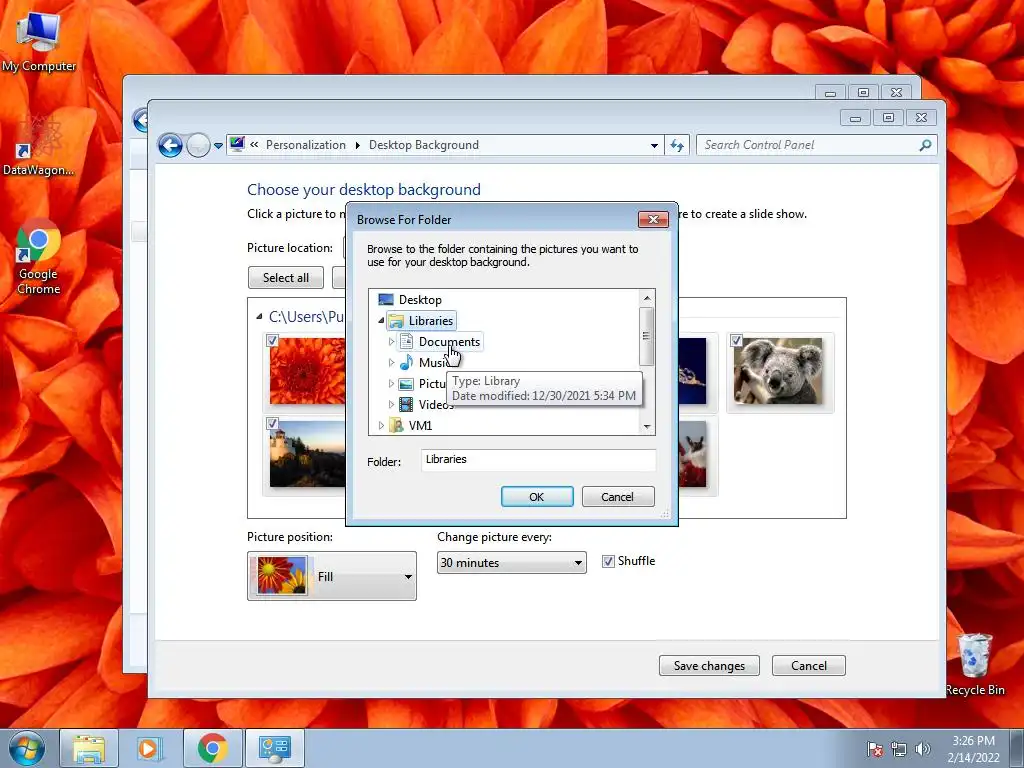Open the 30 minutes interval dropdown
The height and width of the screenshot is (768, 1024).
click(511, 562)
